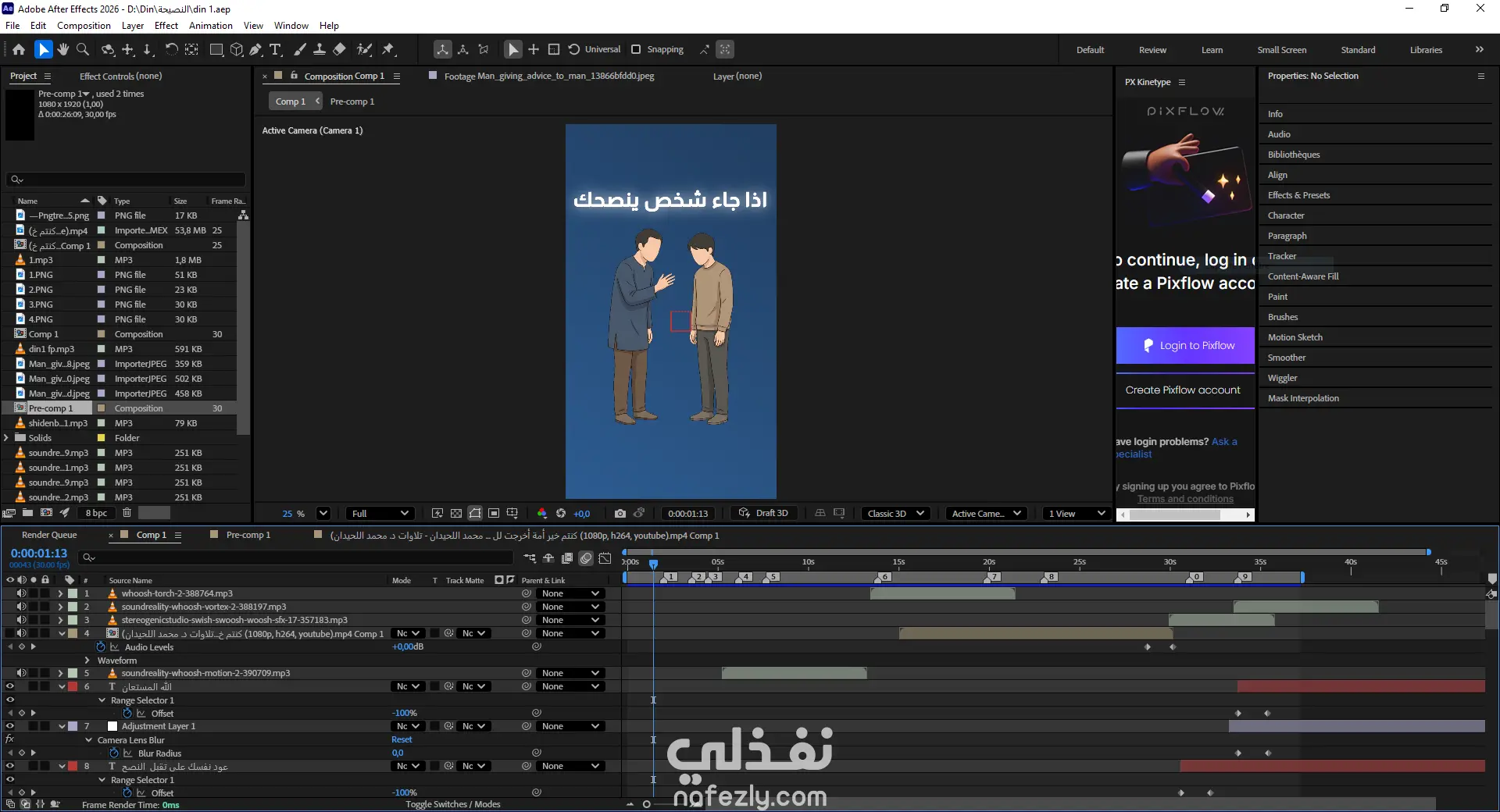Choose the Zoom magnifier tool
This screenshot has width=1500, height=812.
pyautogui.click(x=82, y=49)
